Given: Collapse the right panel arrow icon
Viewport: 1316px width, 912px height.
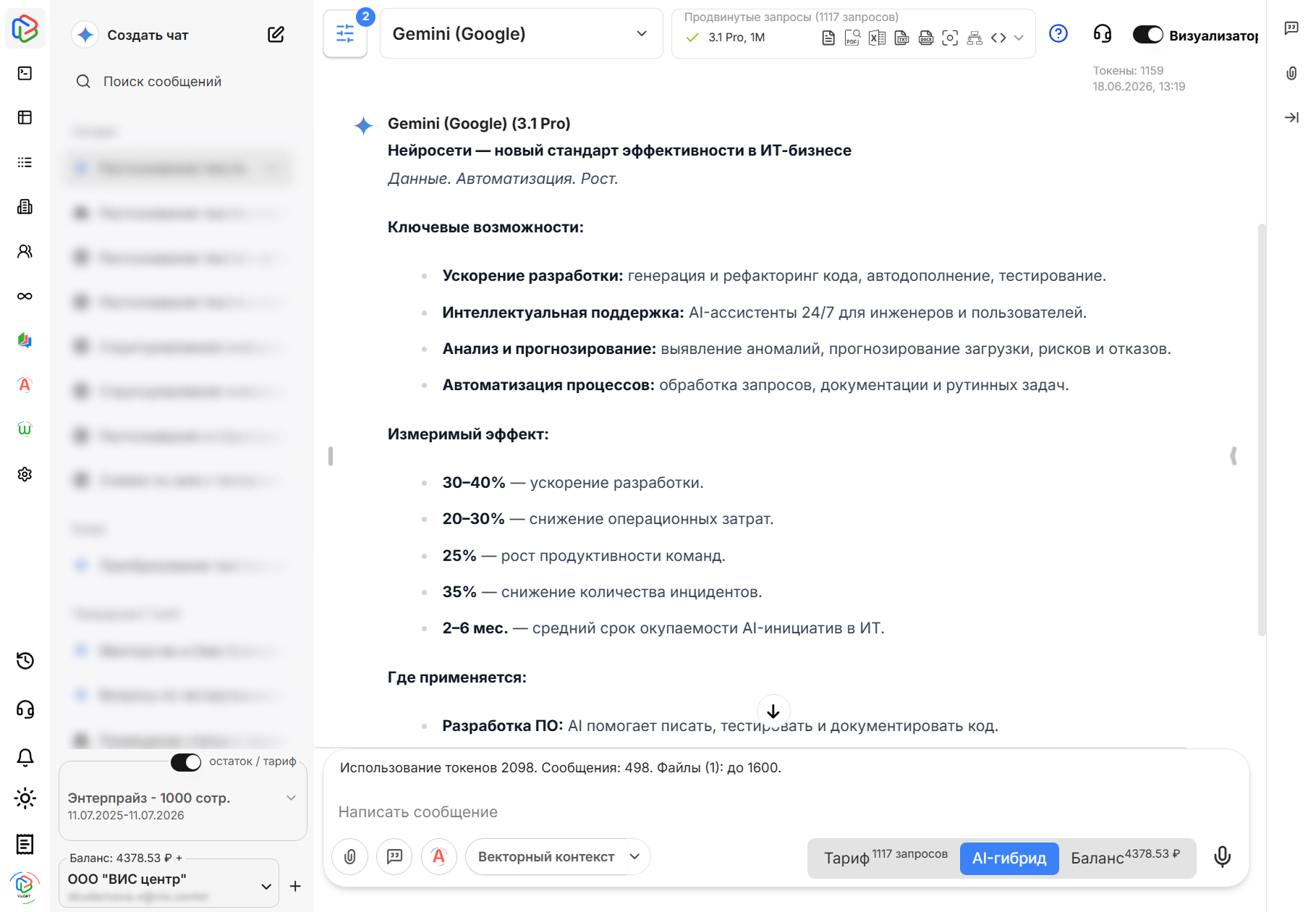Looking at the screenshot, I should 1291,117.
